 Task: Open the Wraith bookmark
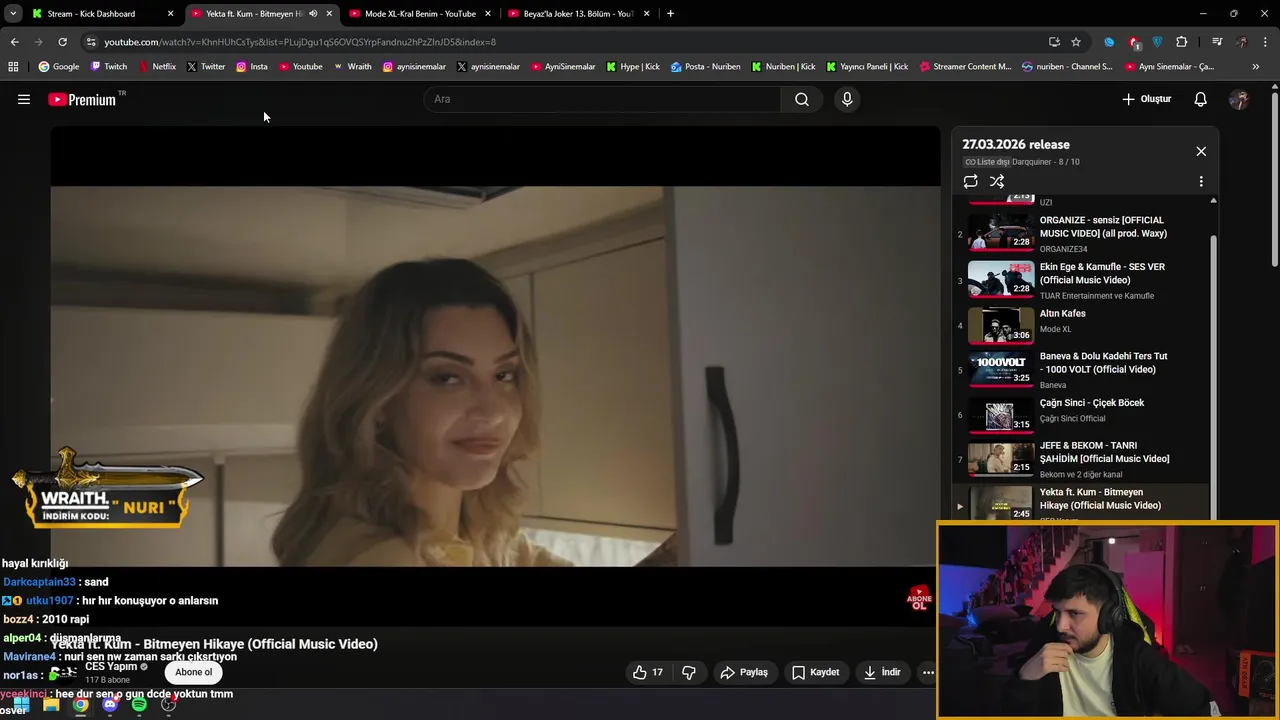[352, 67]
